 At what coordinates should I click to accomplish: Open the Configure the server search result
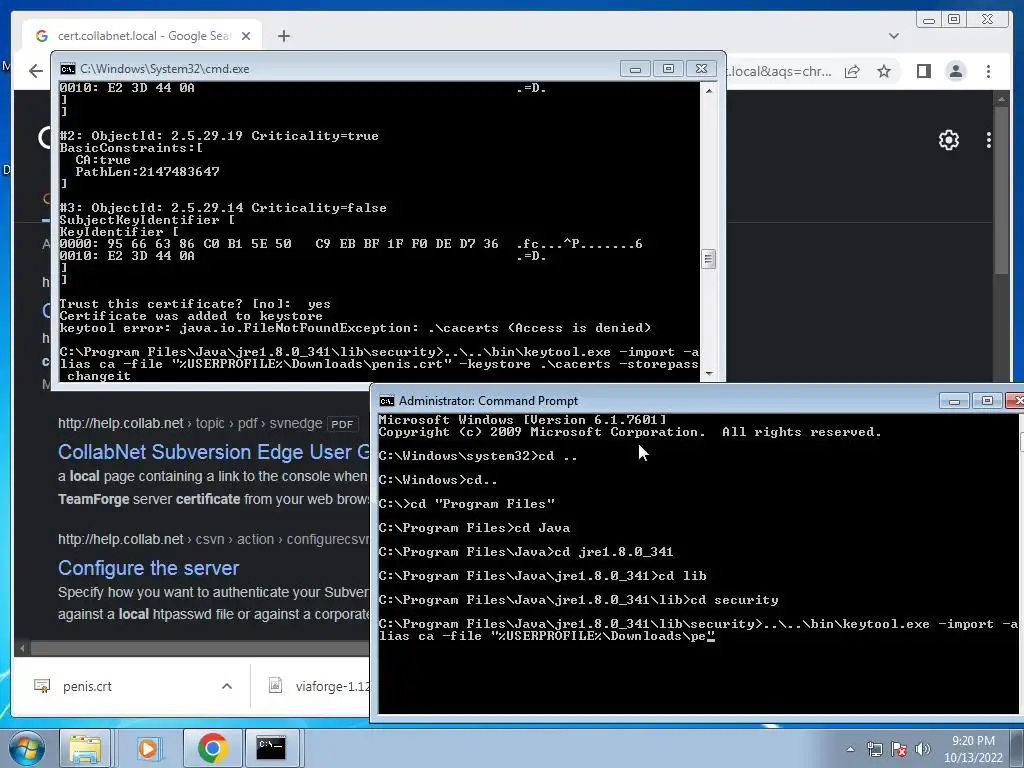(x=148, y=568)
